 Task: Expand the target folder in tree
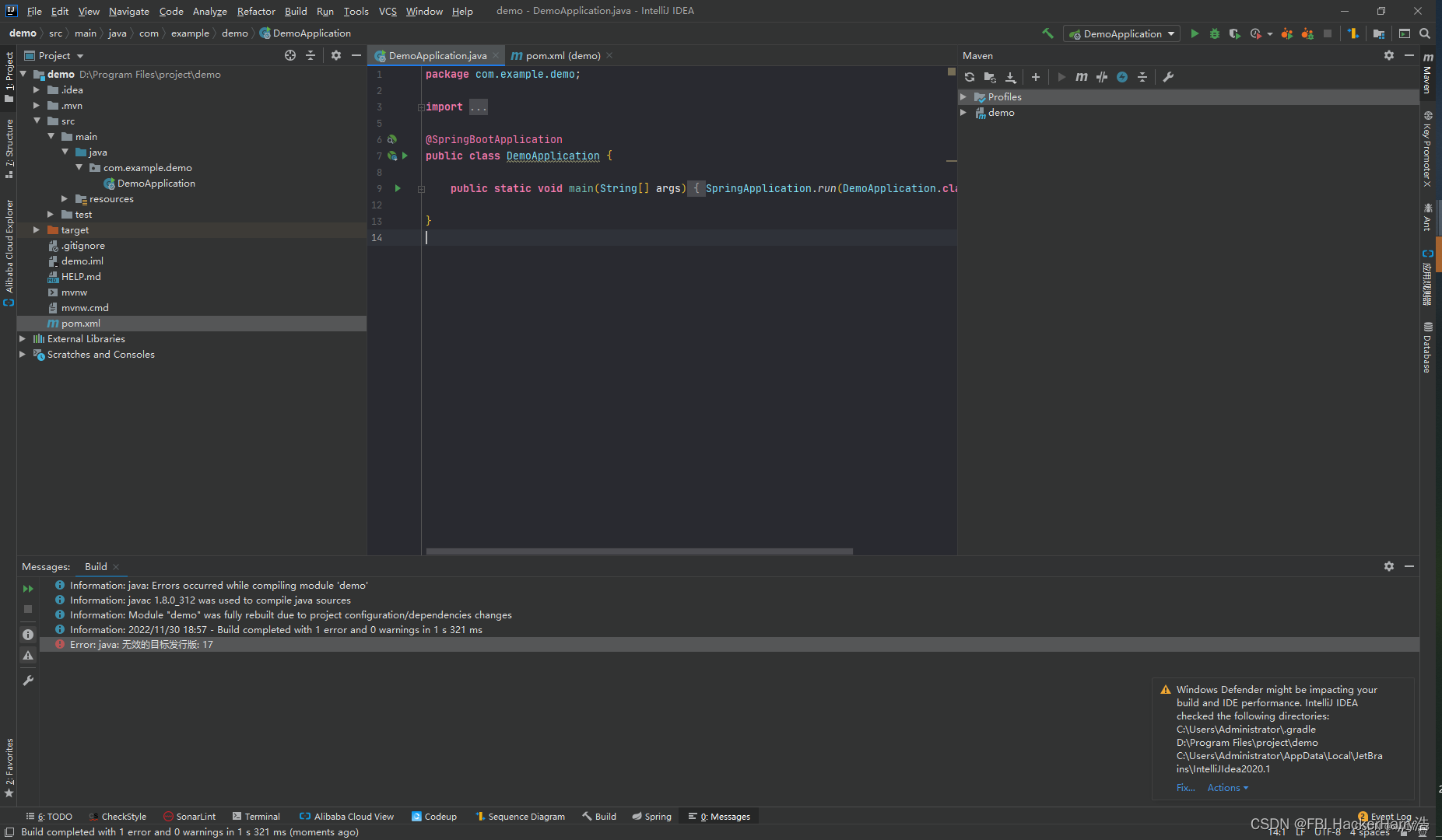[37, 230]
